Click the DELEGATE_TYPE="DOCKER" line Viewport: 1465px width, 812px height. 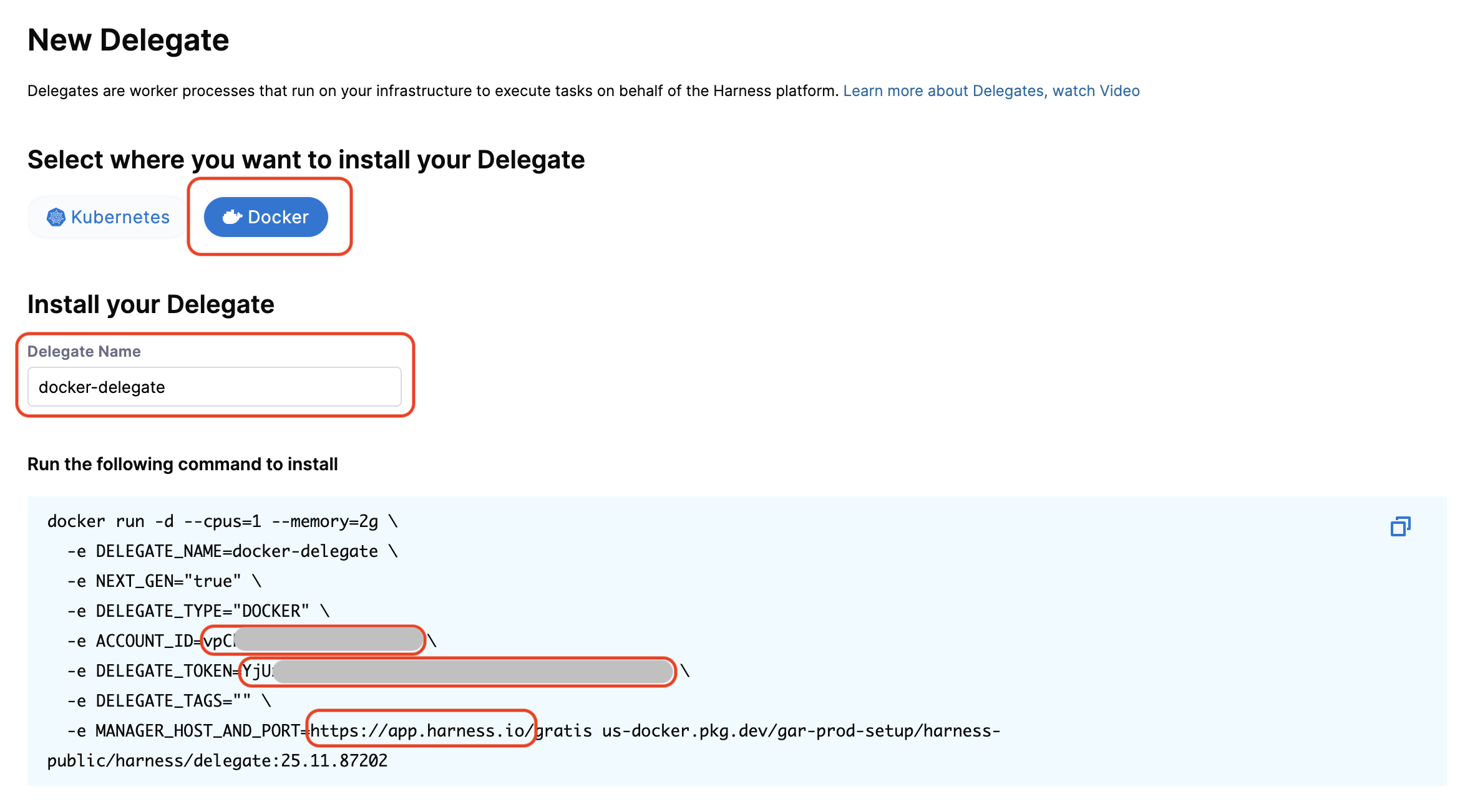pos(197,611)
